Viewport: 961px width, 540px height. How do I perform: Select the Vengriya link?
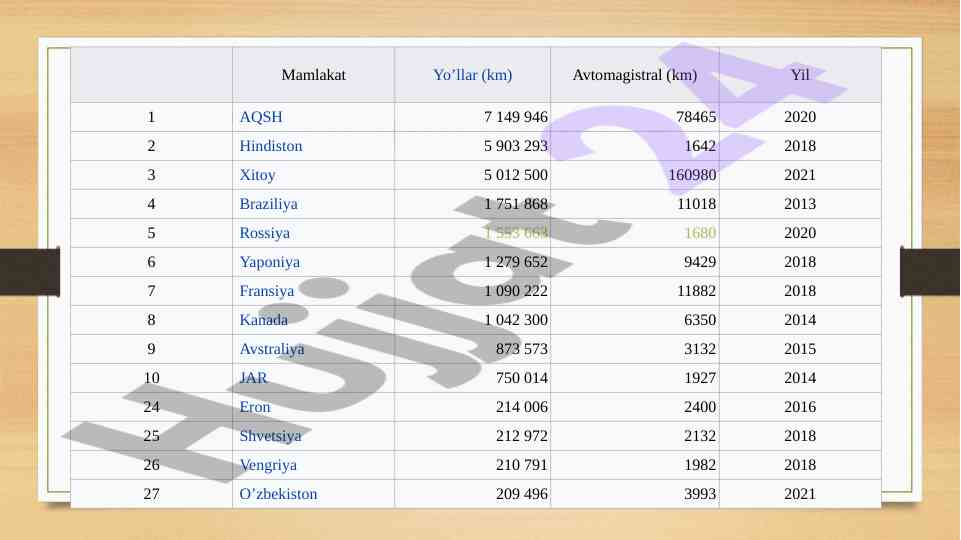click(268, 465)
